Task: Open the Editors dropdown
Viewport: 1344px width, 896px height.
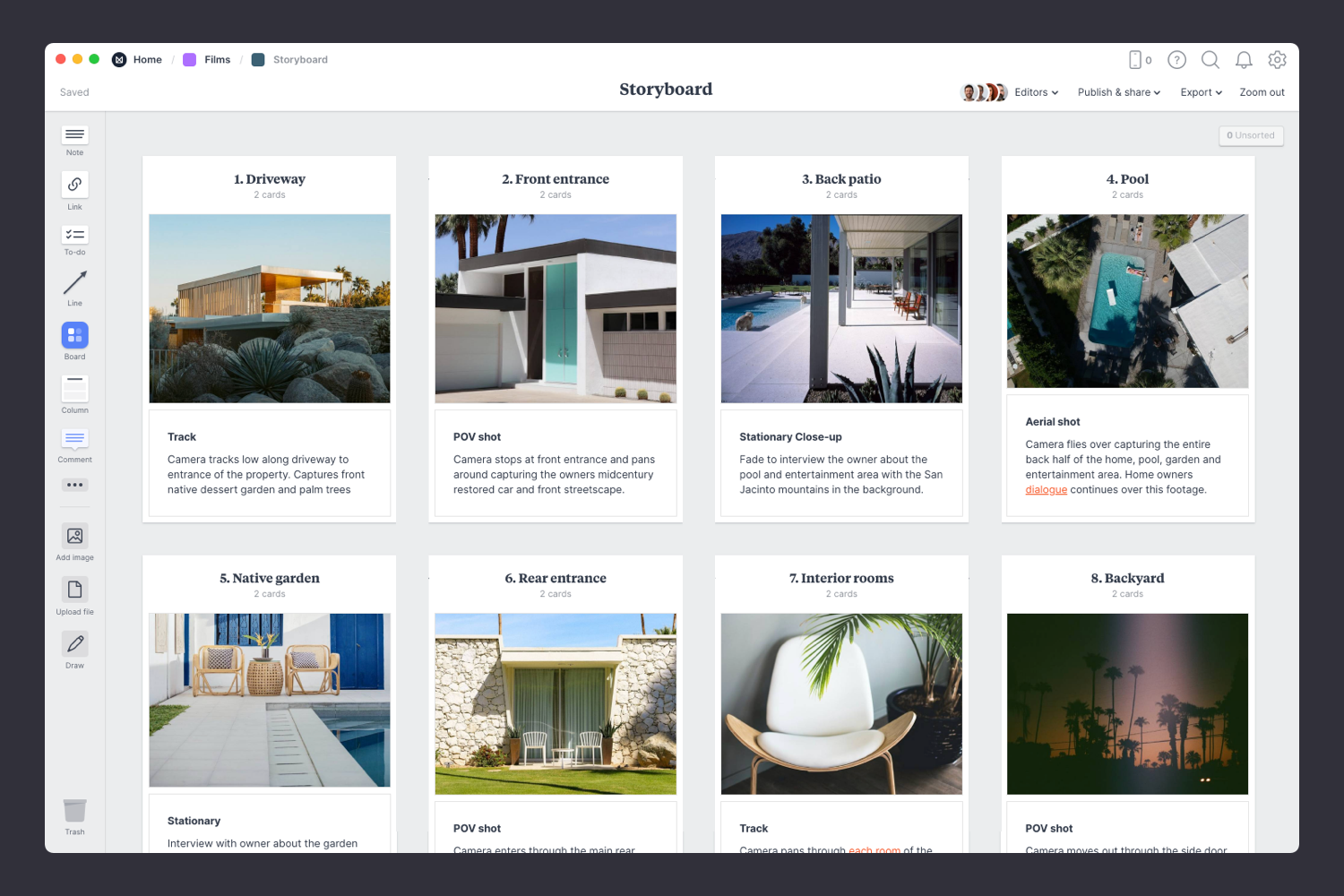Action: 1035,92
